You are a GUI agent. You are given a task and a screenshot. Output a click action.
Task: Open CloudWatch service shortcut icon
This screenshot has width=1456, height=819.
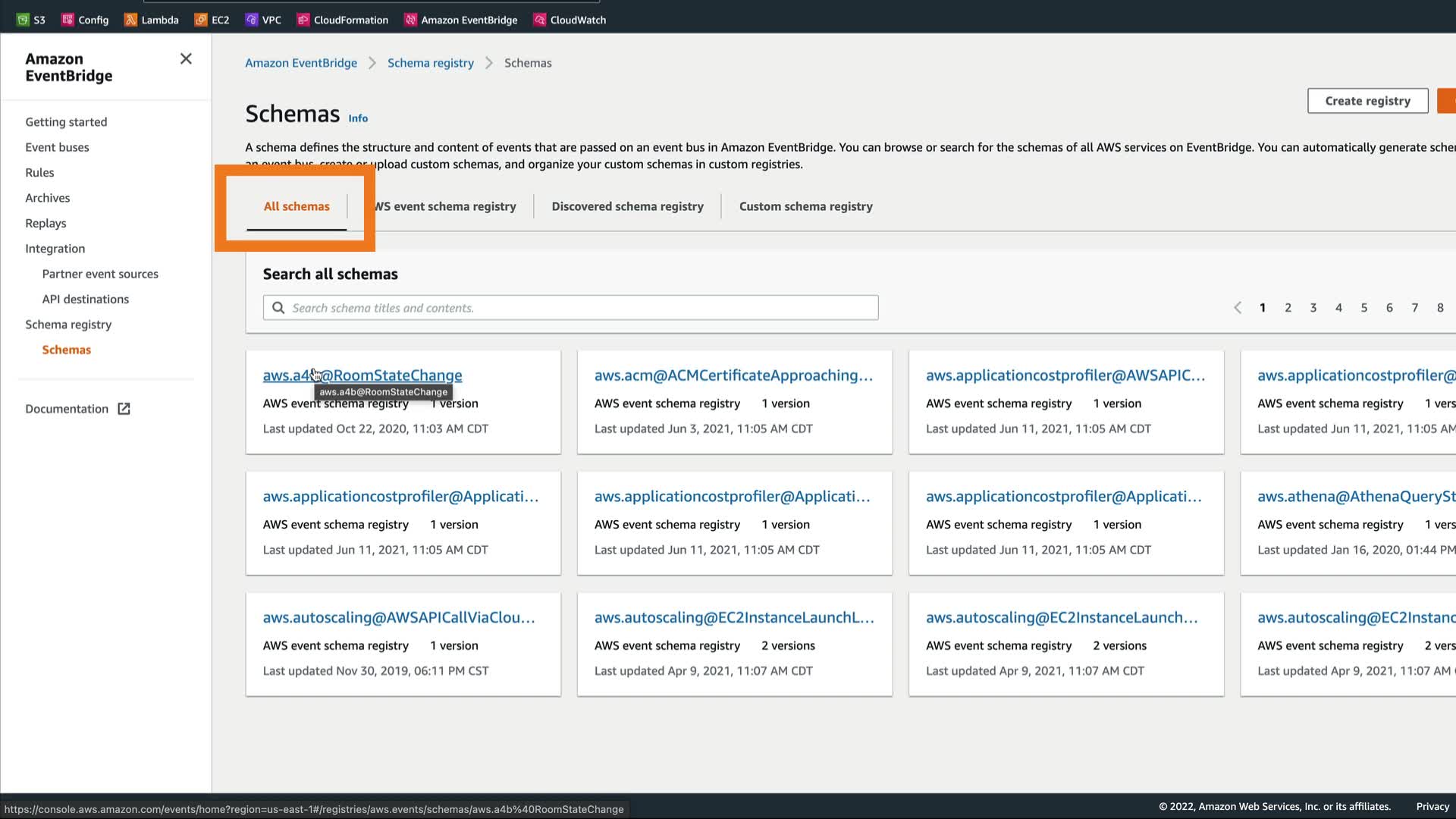540,20
